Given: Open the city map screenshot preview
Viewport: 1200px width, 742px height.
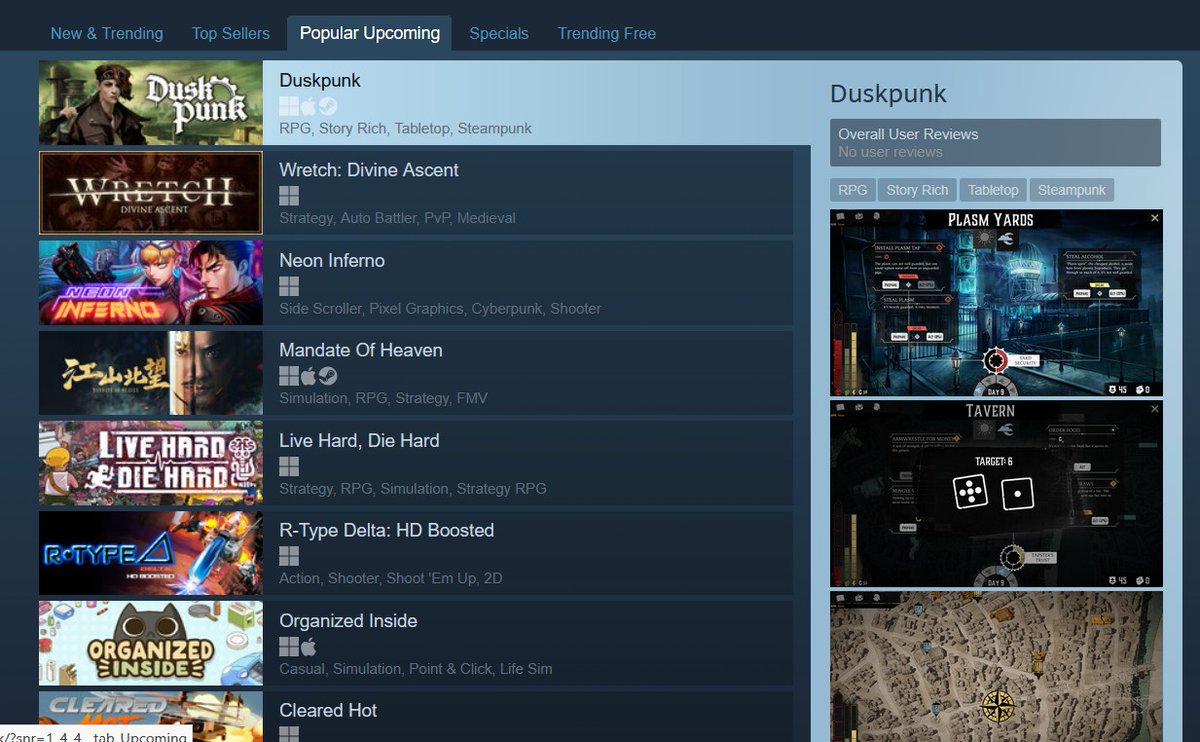Looking at the screenshot, I should coord(996,666).
